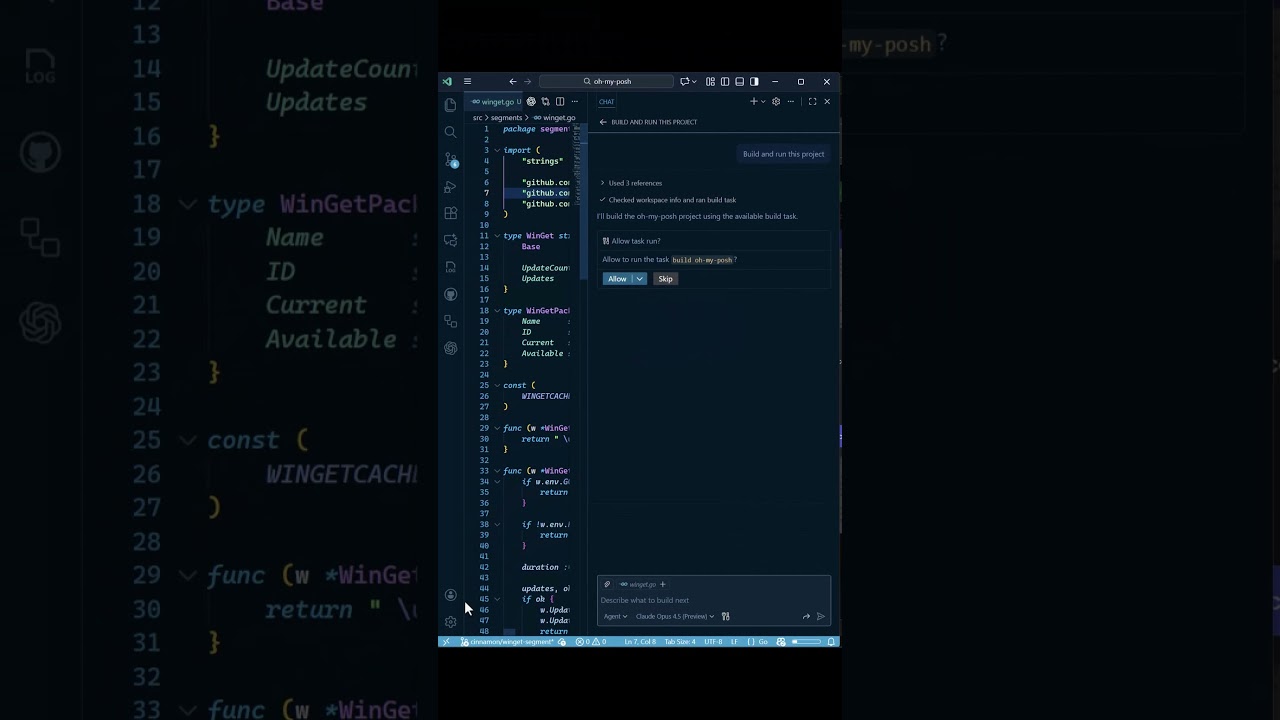The width and height of the screenshot is (1280, 720).
Task: Open chat panel More Actions ellipsis
Action: 791,101
